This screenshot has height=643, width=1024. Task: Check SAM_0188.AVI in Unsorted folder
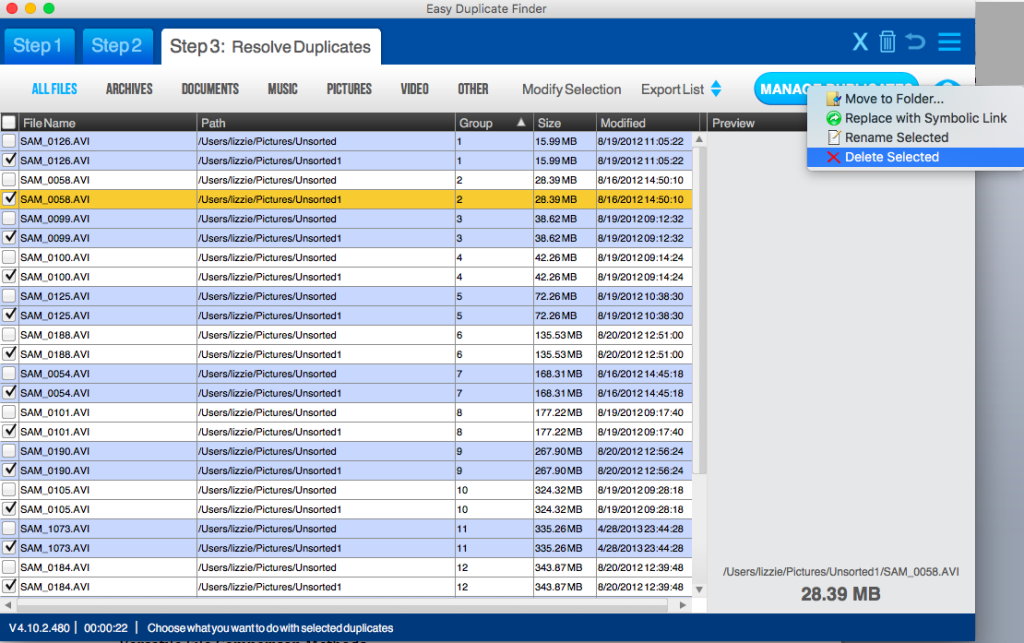(x=9, y=334)
